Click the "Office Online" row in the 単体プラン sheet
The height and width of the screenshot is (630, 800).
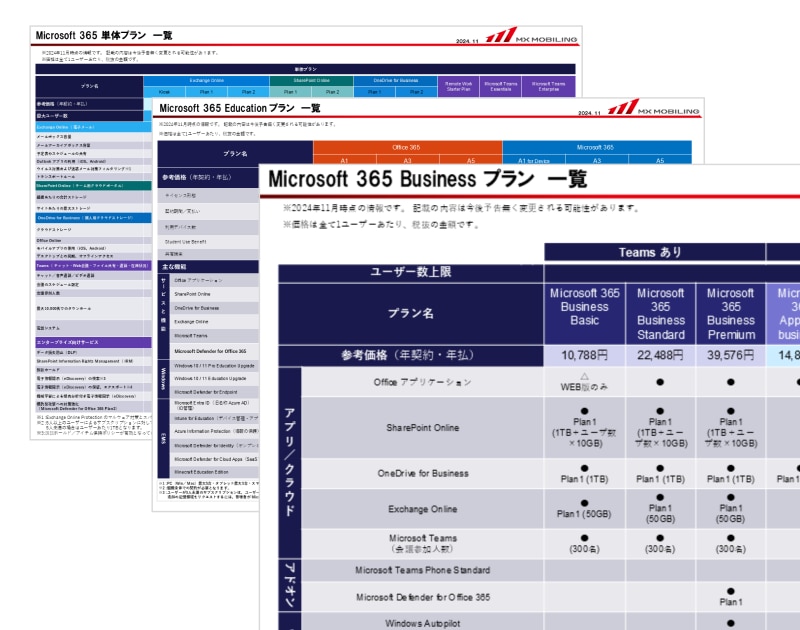tap(93, 240)
